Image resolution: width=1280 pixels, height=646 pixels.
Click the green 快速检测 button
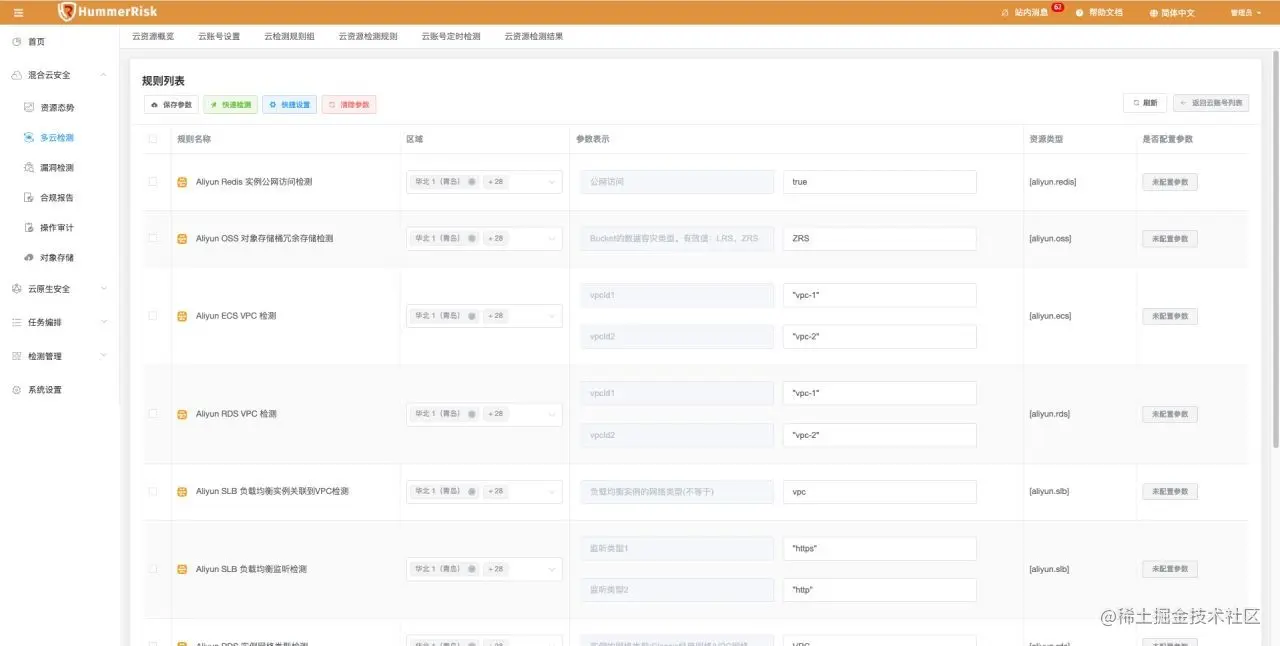click(230, 104)
